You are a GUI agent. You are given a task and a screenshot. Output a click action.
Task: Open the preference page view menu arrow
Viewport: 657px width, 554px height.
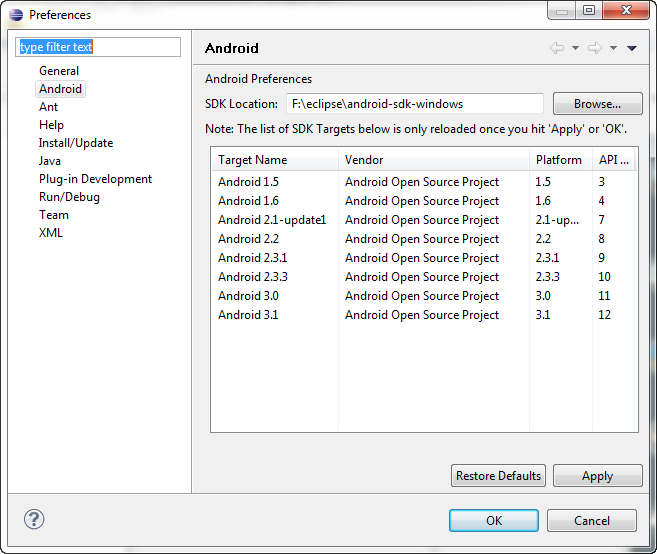(x=632, y=48)
